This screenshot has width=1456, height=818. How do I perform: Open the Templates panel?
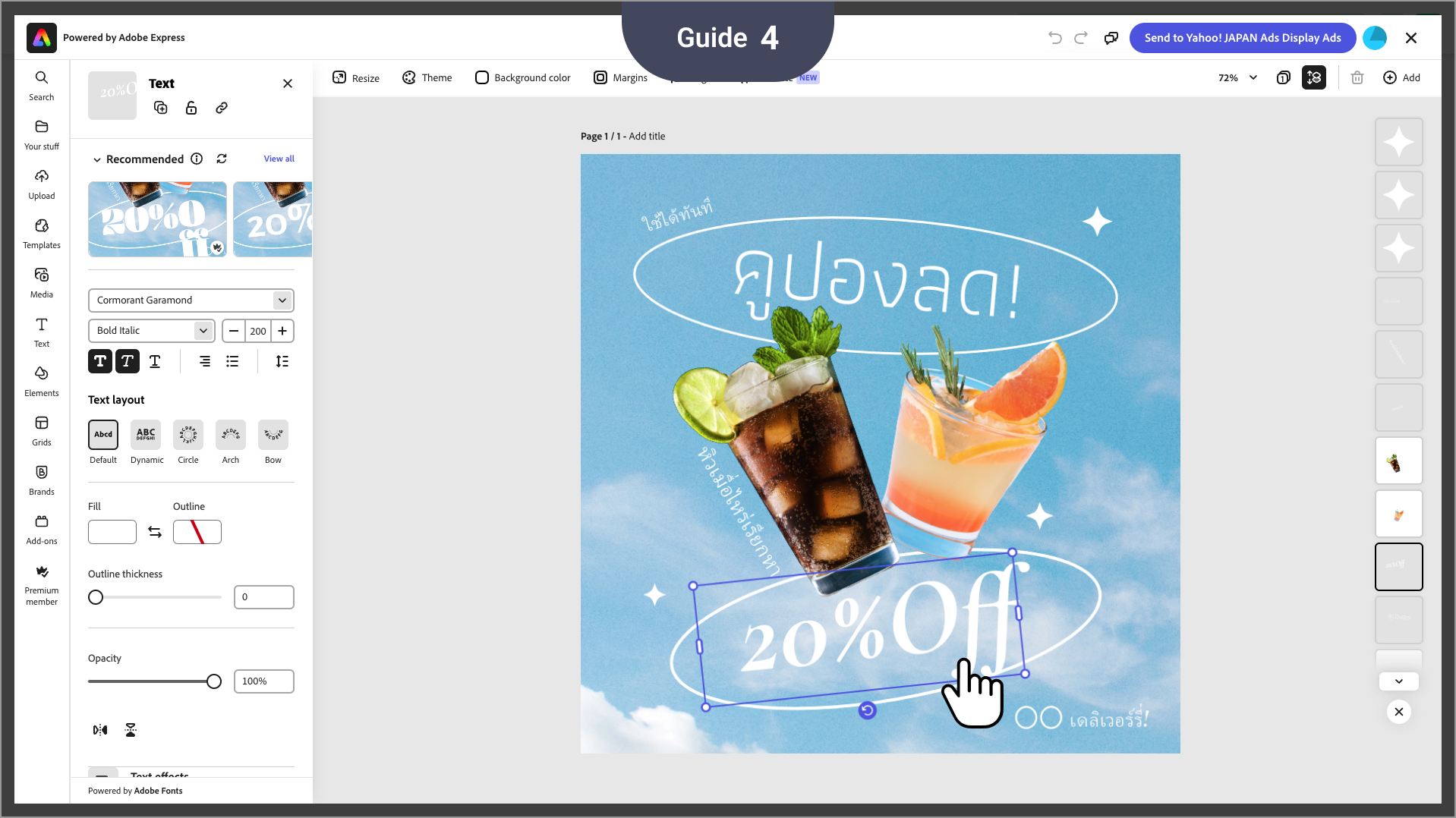(42, 234)
